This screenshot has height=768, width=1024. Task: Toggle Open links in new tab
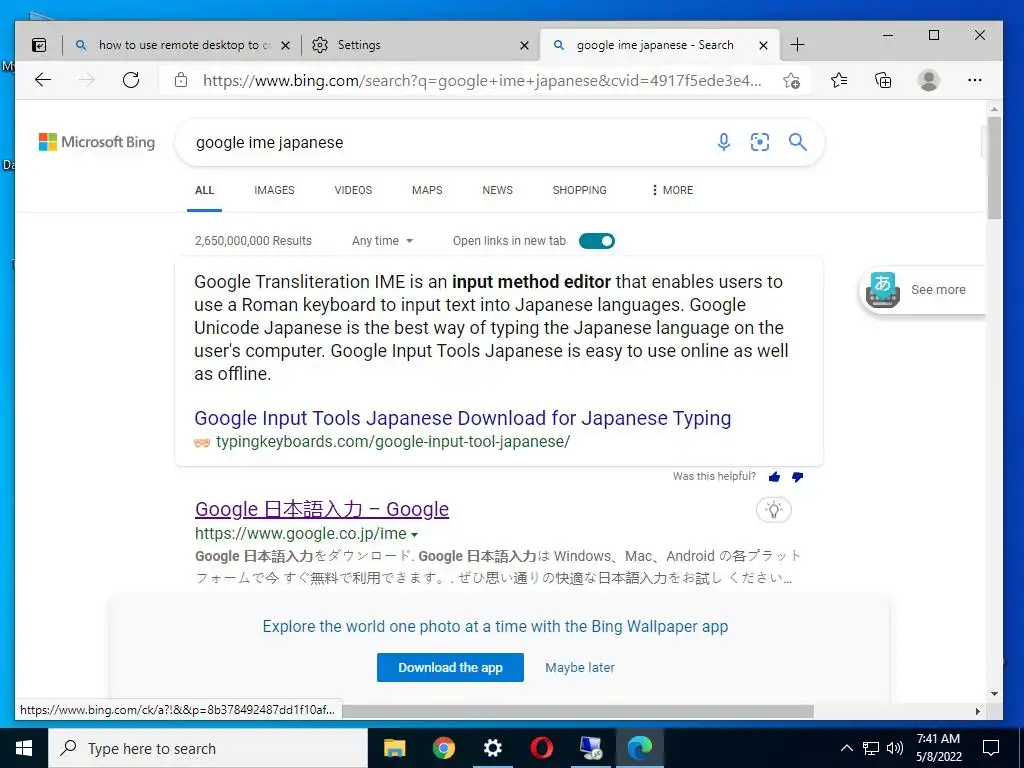point(597,241)
